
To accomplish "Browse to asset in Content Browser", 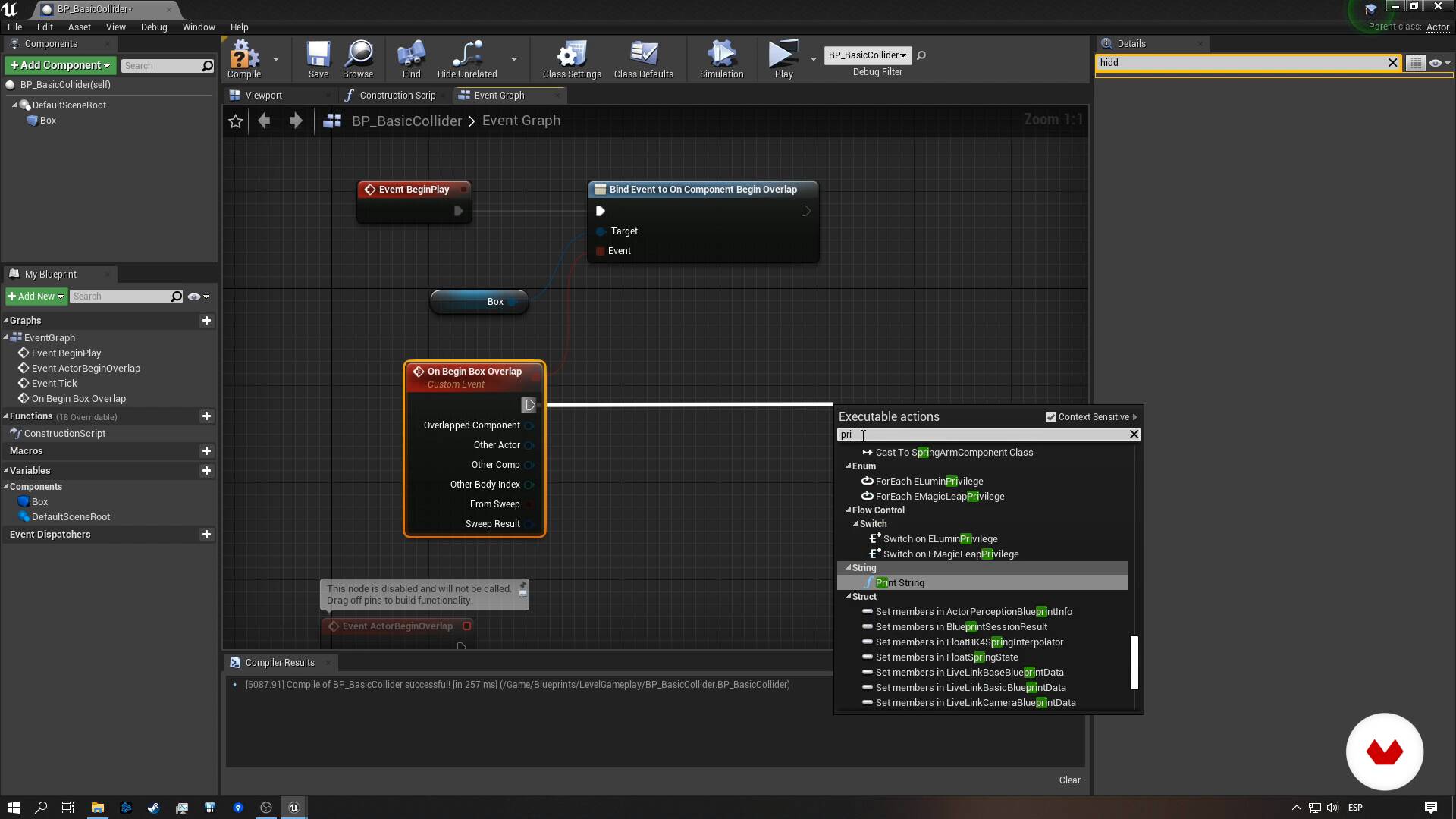I will tap(358, 59).
